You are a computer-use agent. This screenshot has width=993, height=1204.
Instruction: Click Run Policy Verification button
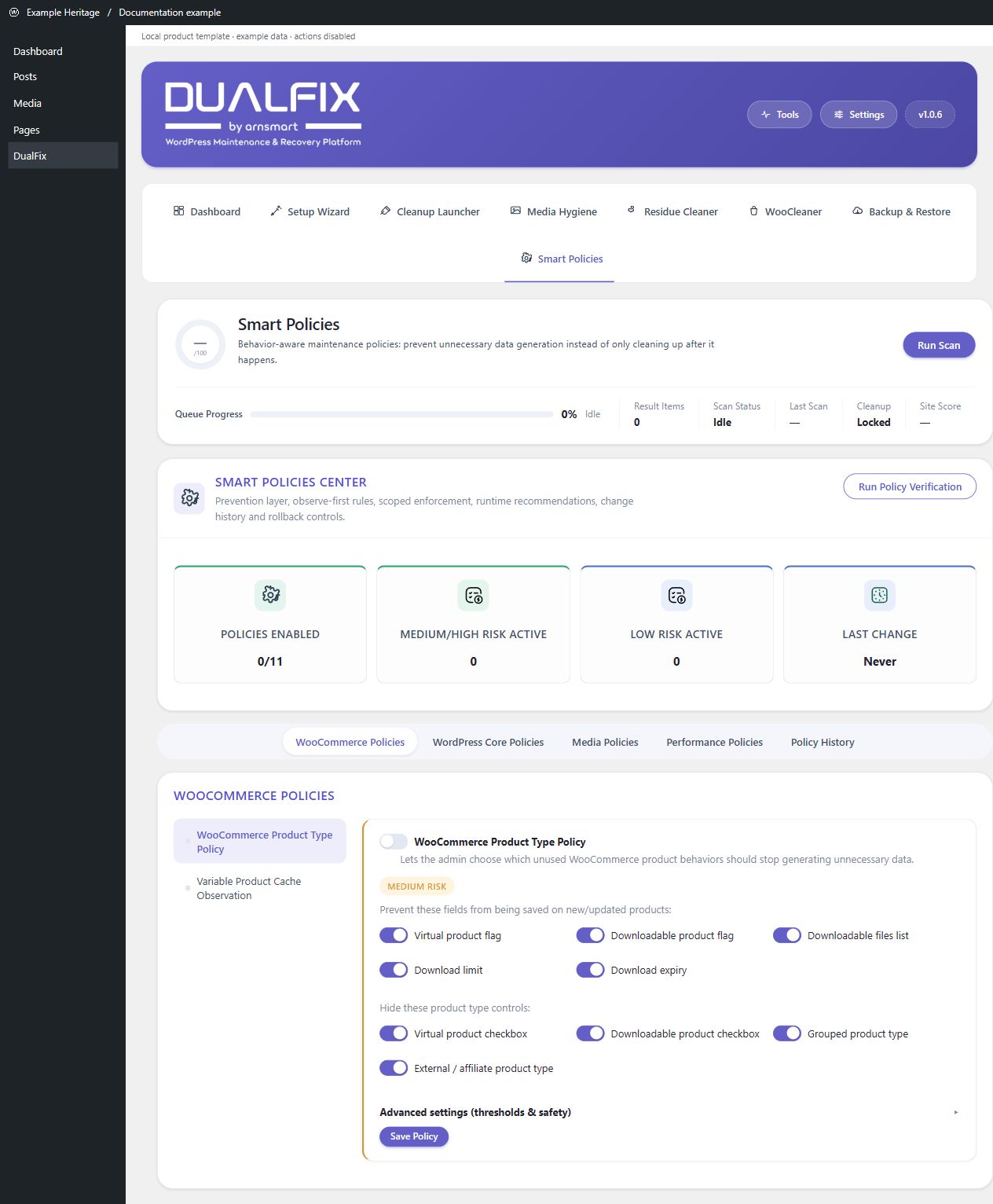click(x=910, y=486)
